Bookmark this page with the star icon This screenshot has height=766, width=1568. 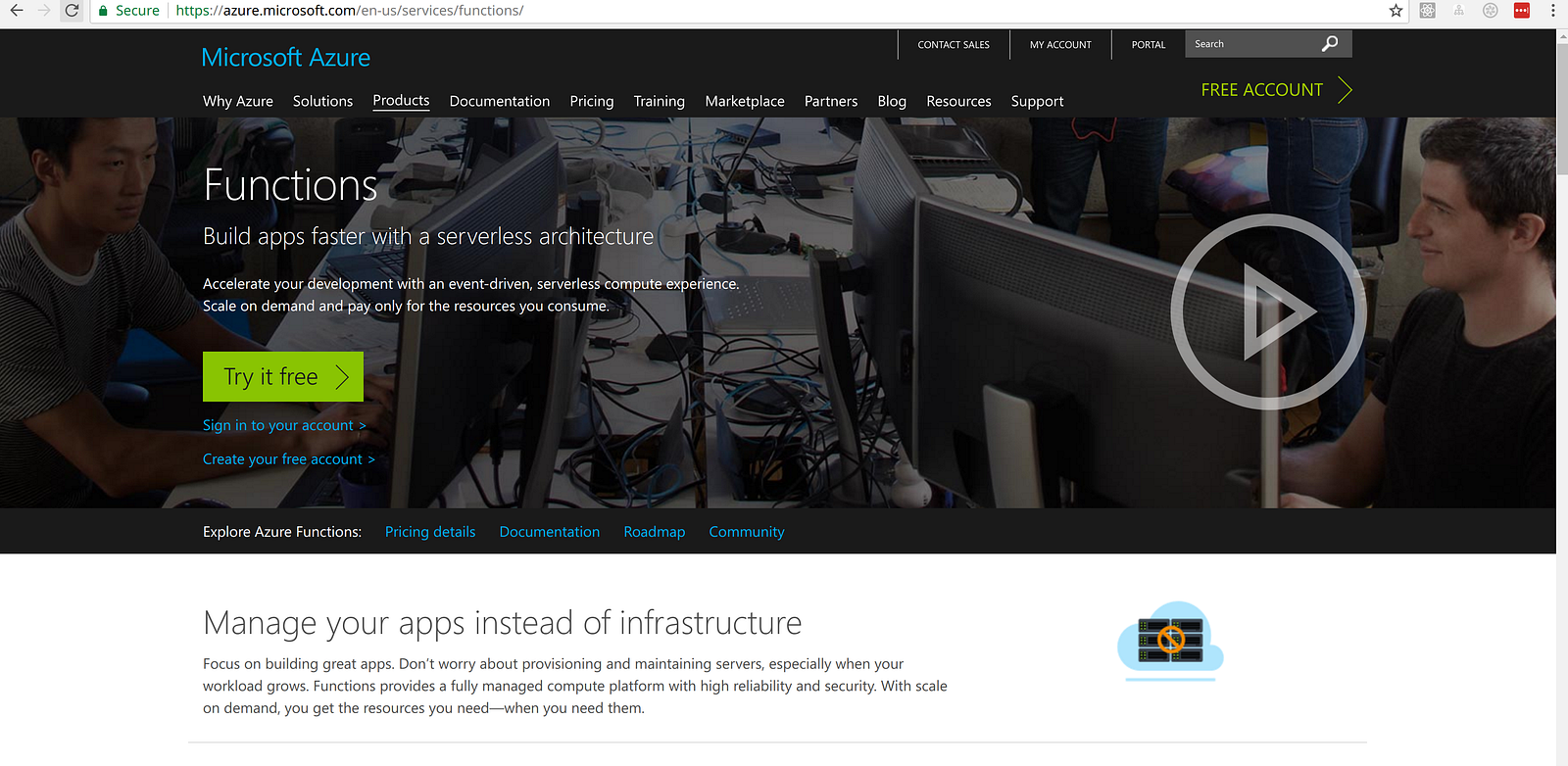point(1396,11)
